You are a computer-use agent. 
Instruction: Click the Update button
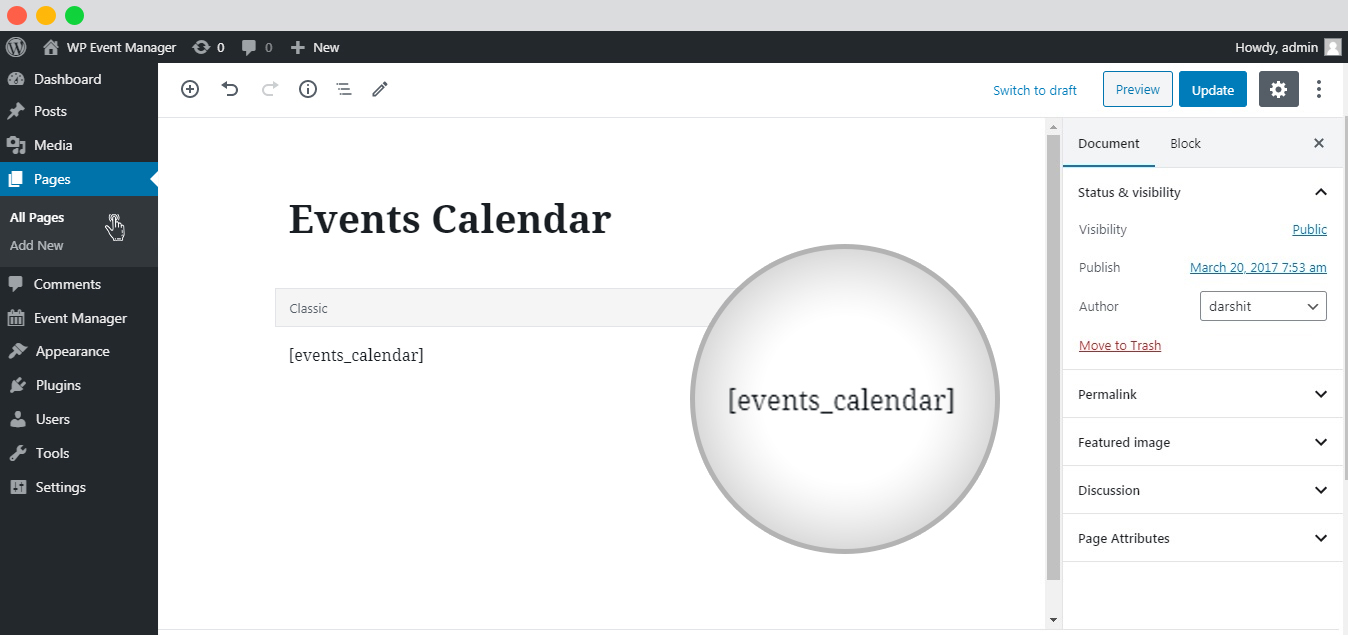[x=1213, y=89]
